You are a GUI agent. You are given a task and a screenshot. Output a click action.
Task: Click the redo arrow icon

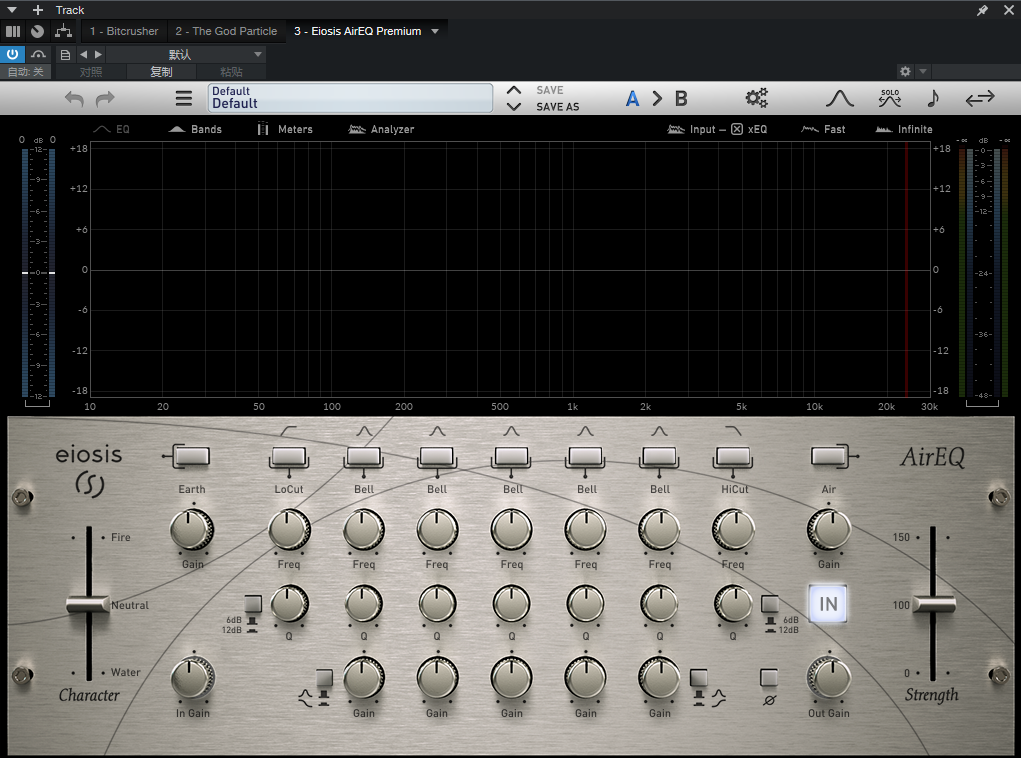(105, 99)
